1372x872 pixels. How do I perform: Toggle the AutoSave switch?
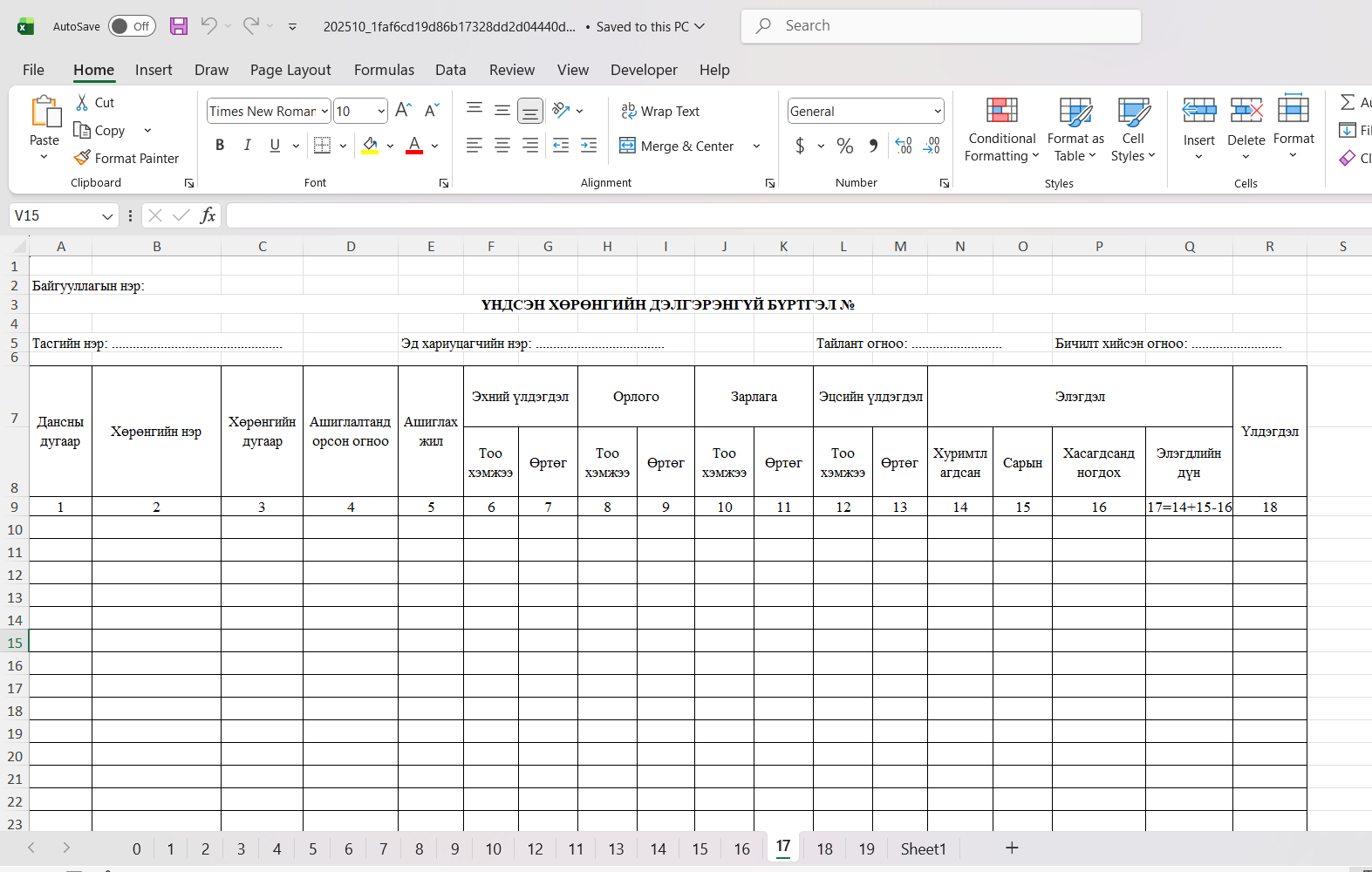coord(132,26)
